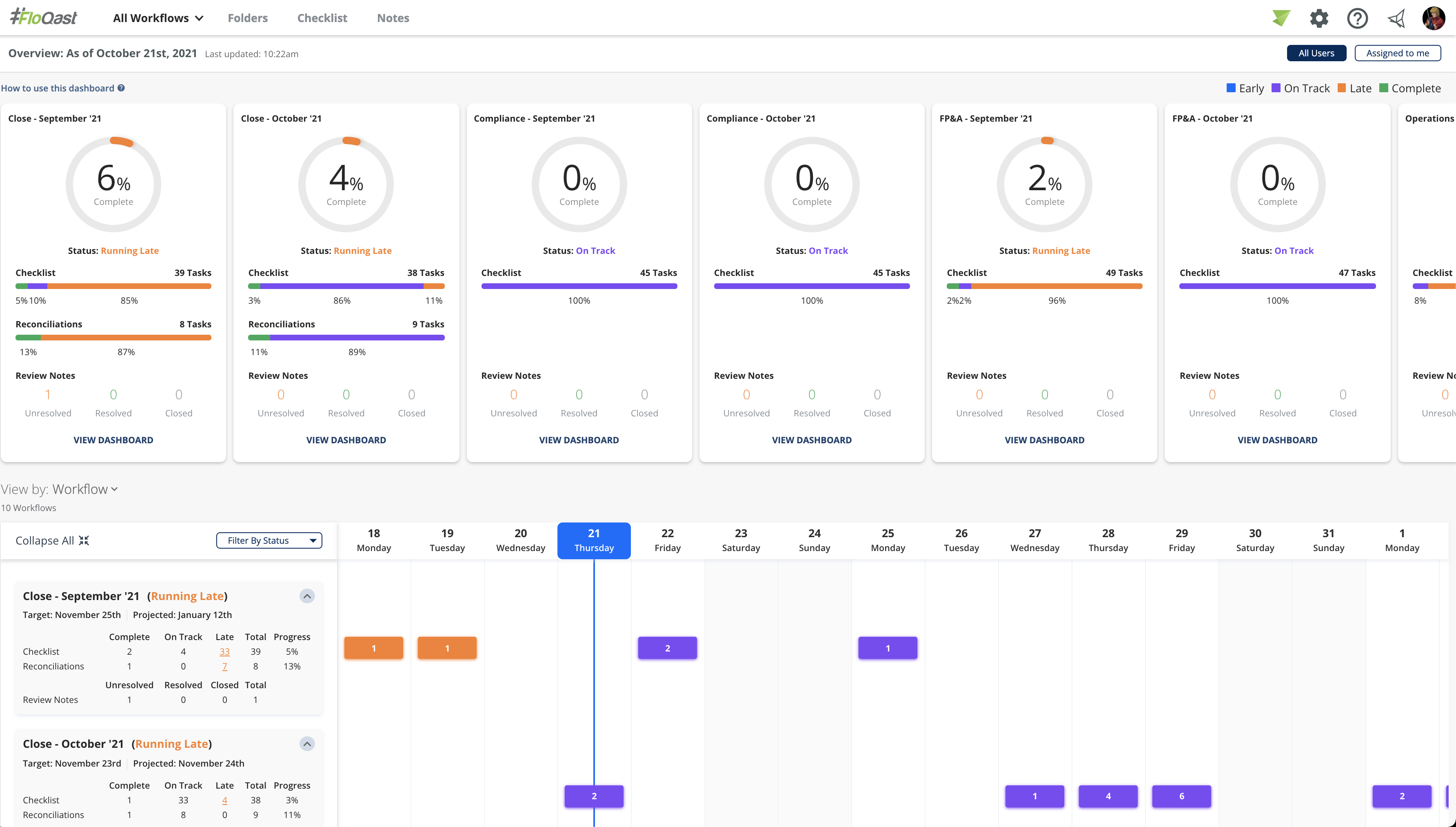Image resolution: width=1456 pixels, height=827 pixels.
Task: Toggle the All Users filter
Action: (1316, 53)
